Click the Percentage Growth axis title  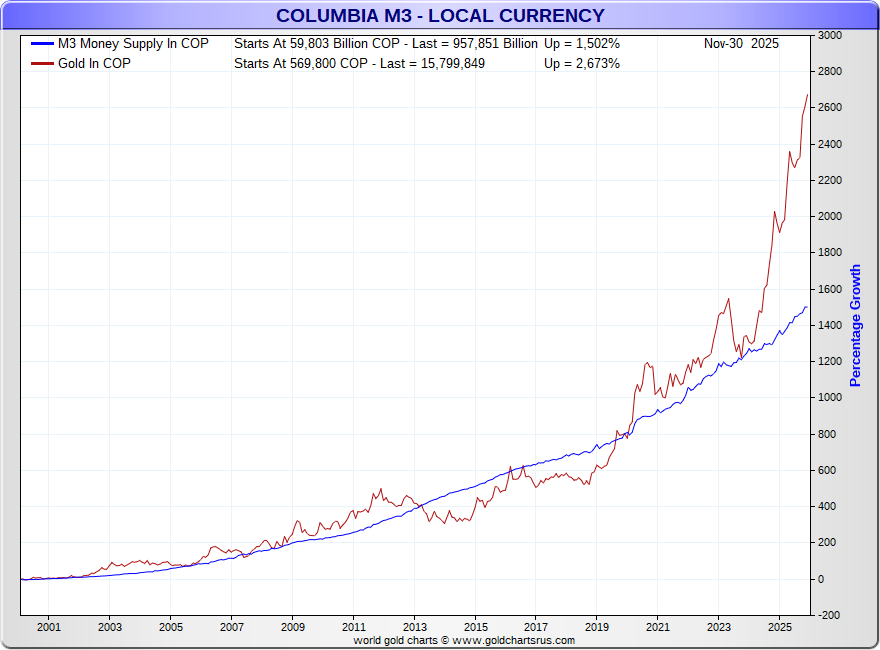click(x=855, y=326)
